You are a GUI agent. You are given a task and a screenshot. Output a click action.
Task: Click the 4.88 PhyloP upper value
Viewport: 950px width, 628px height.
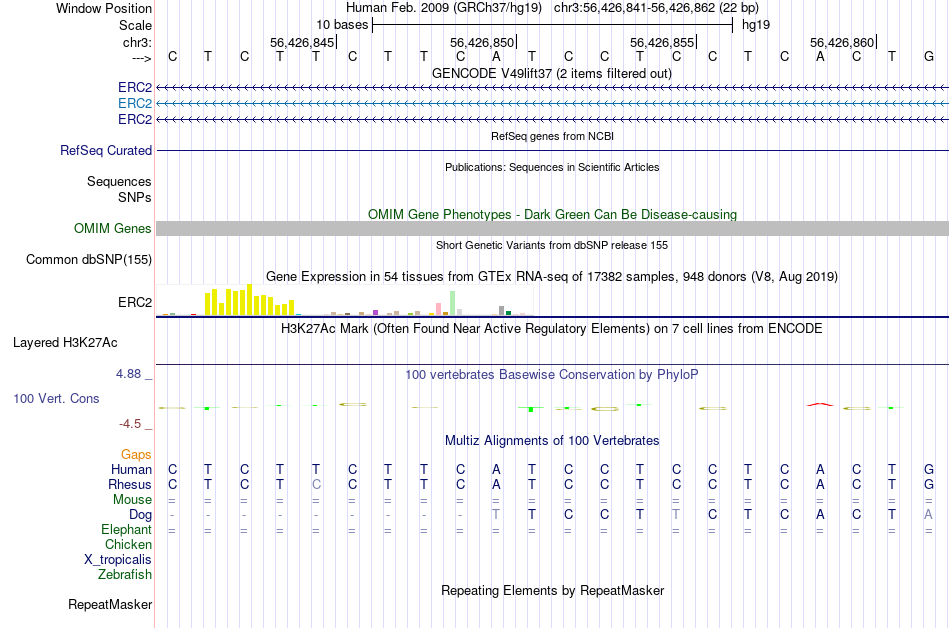point(128,374)
